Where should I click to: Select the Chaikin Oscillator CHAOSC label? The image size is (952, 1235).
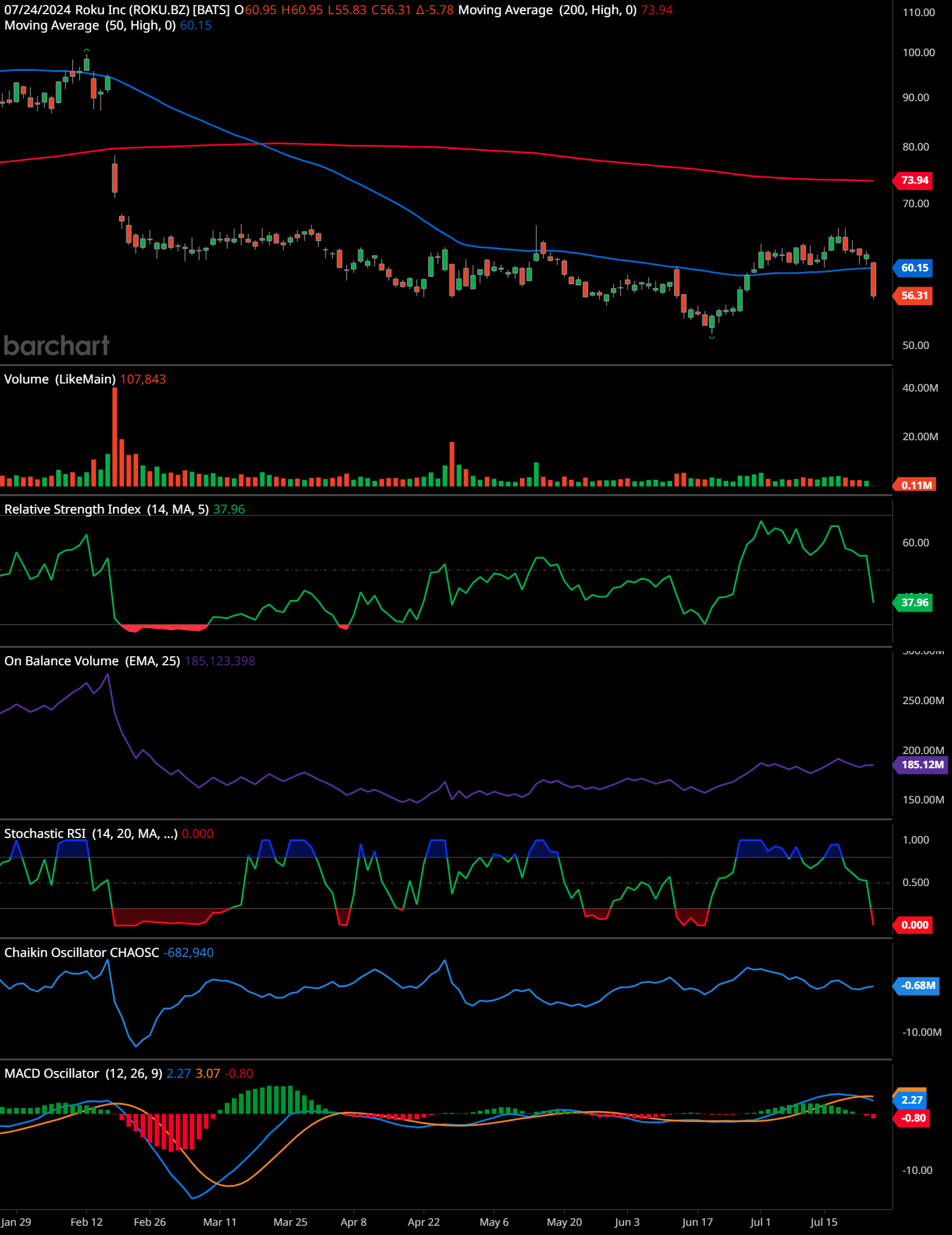81,953
